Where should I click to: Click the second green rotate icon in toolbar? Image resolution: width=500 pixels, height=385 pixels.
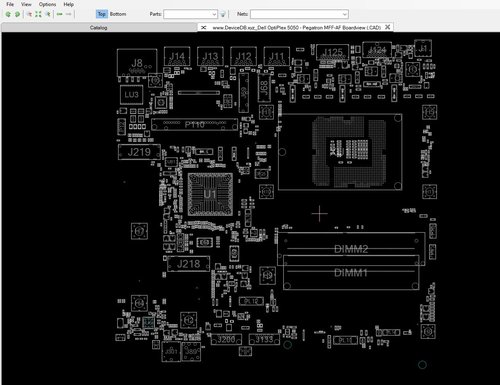17,14
